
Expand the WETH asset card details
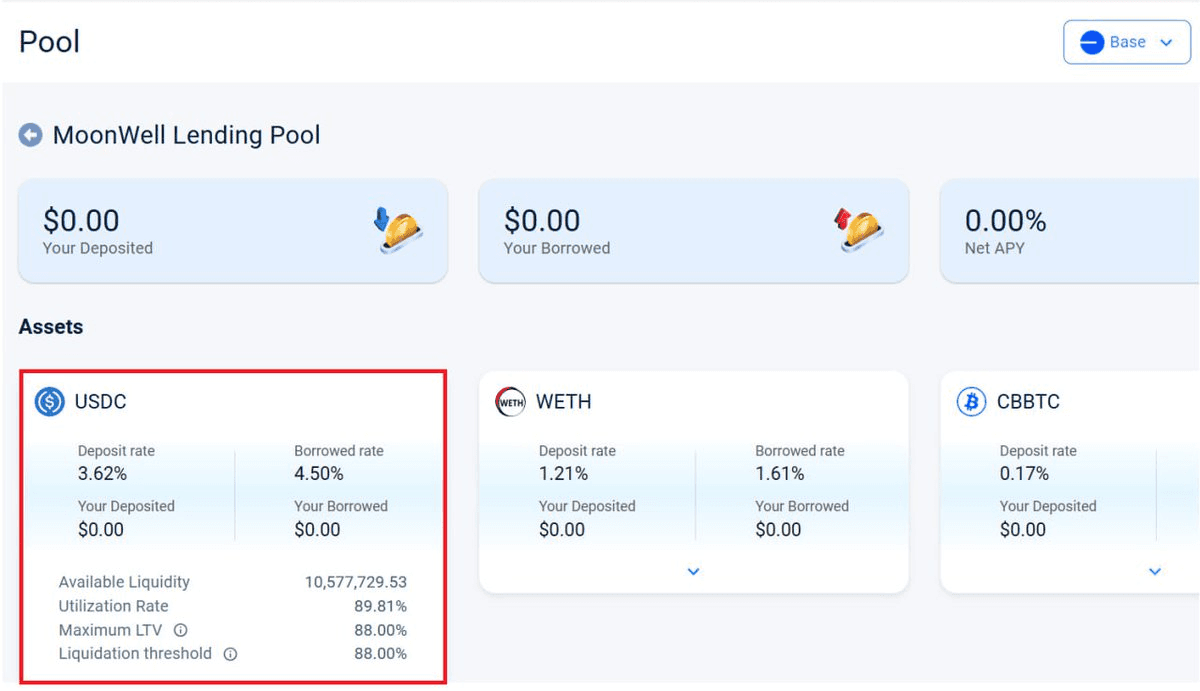pos(693,572)
